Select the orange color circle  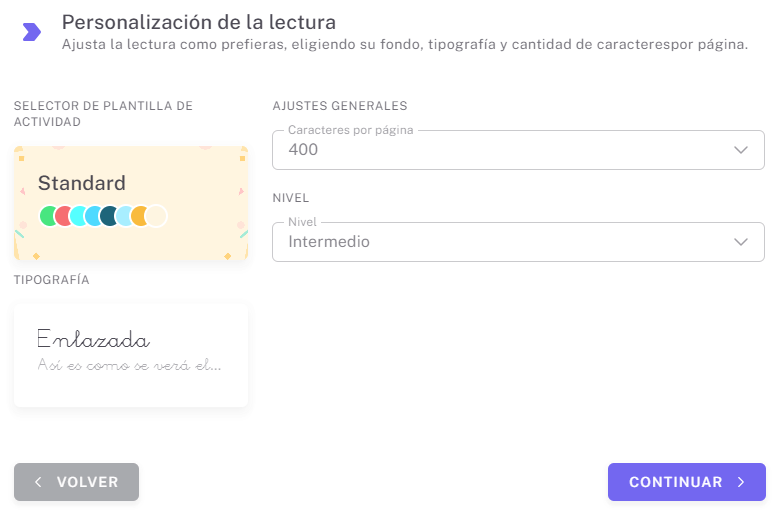pyautogui.click(x=141, y=216)
